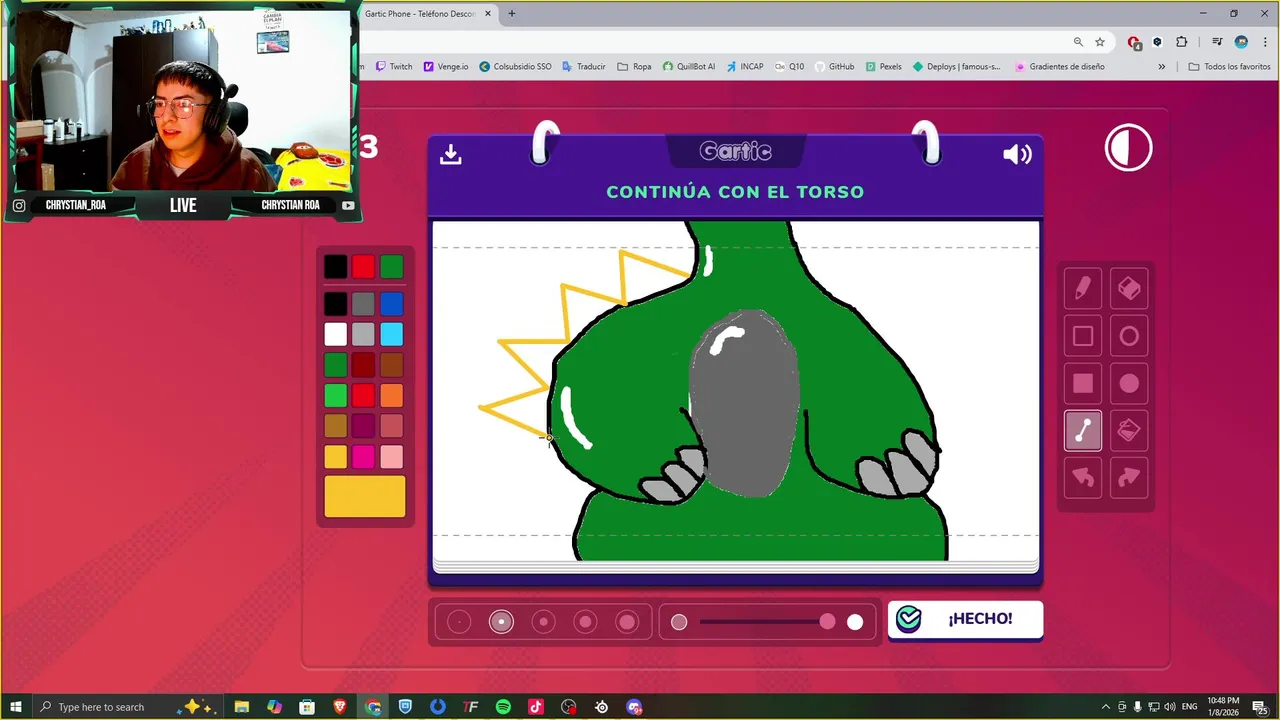1280x720 pixels.
Task: Pick the cyan color swatch
Action: tap(392, 334)
